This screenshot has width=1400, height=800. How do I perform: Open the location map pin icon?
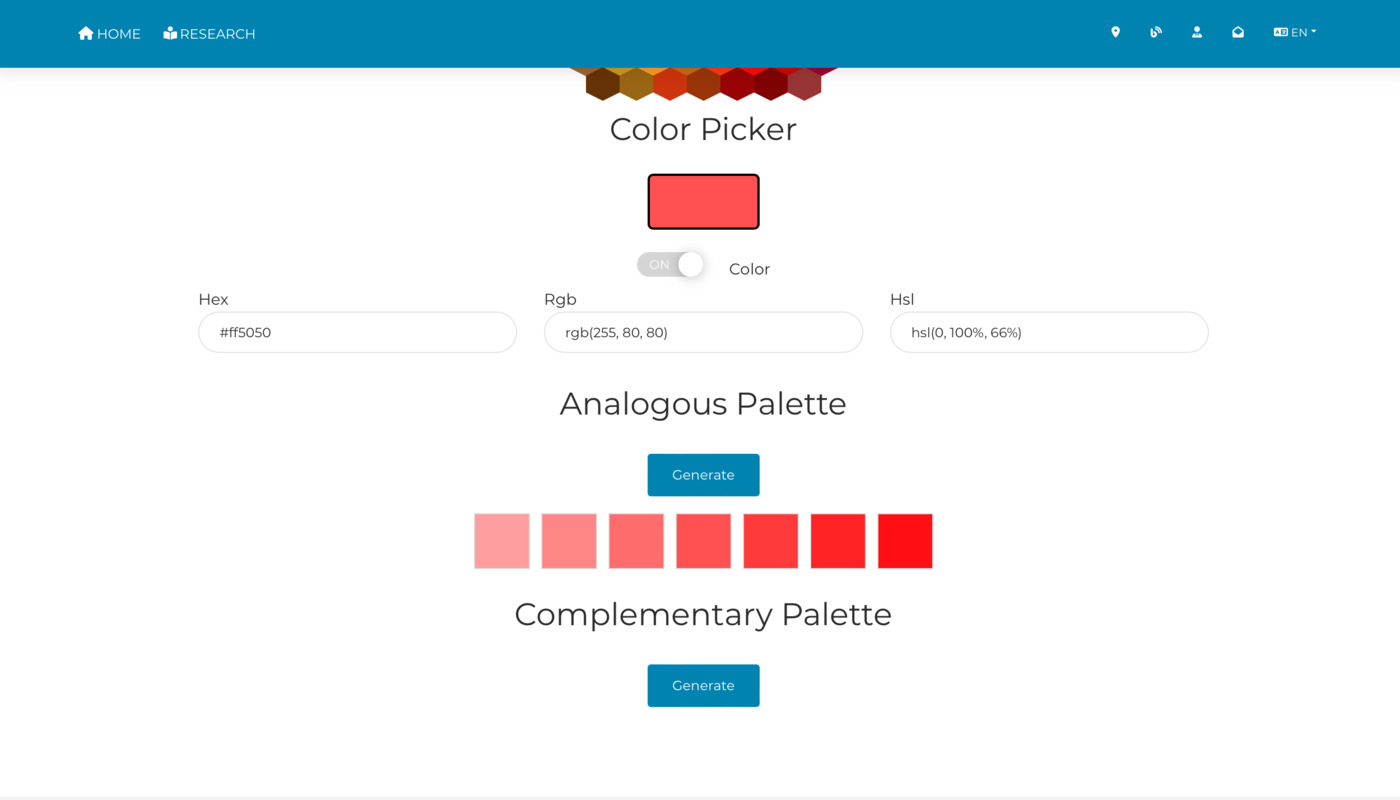(x=1115, y=33)
